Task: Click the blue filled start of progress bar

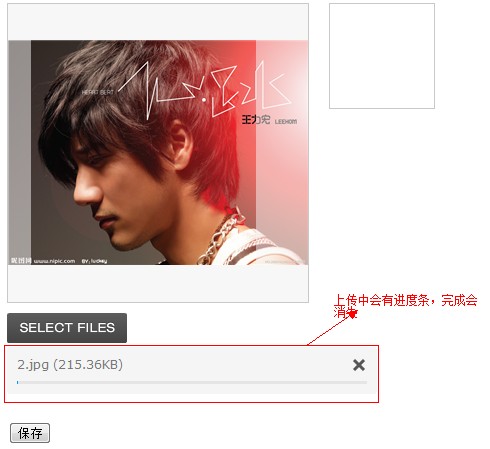Action: click(17, 382)
